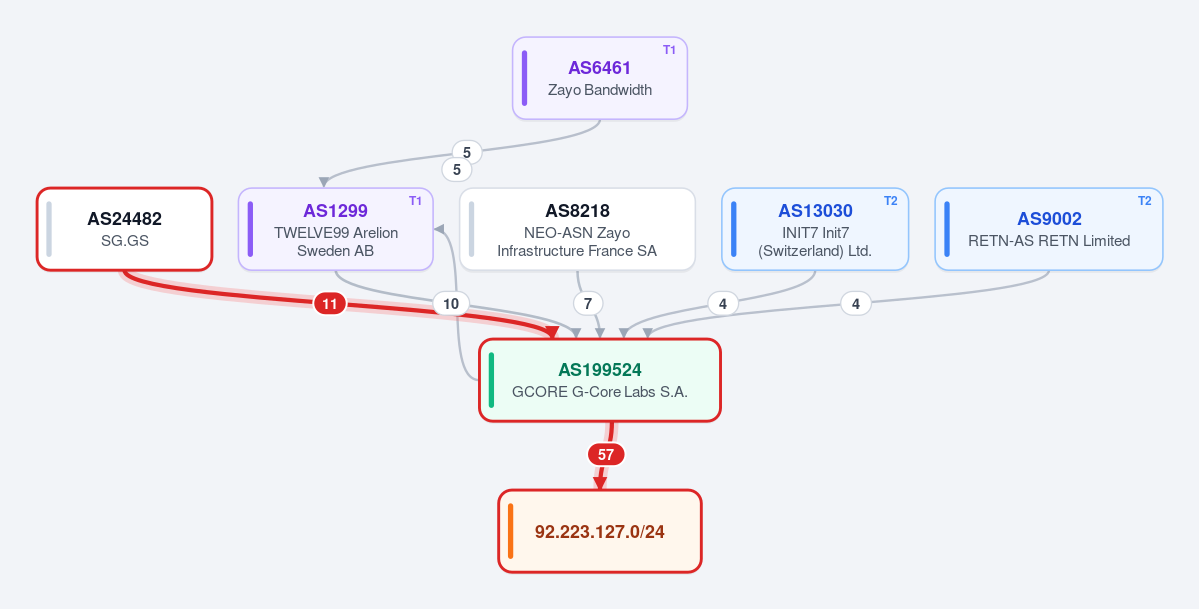The width and height of the screenshot is (1199, 609).
Task: Select the AS13030 INIT7 node
Action: 815,229
